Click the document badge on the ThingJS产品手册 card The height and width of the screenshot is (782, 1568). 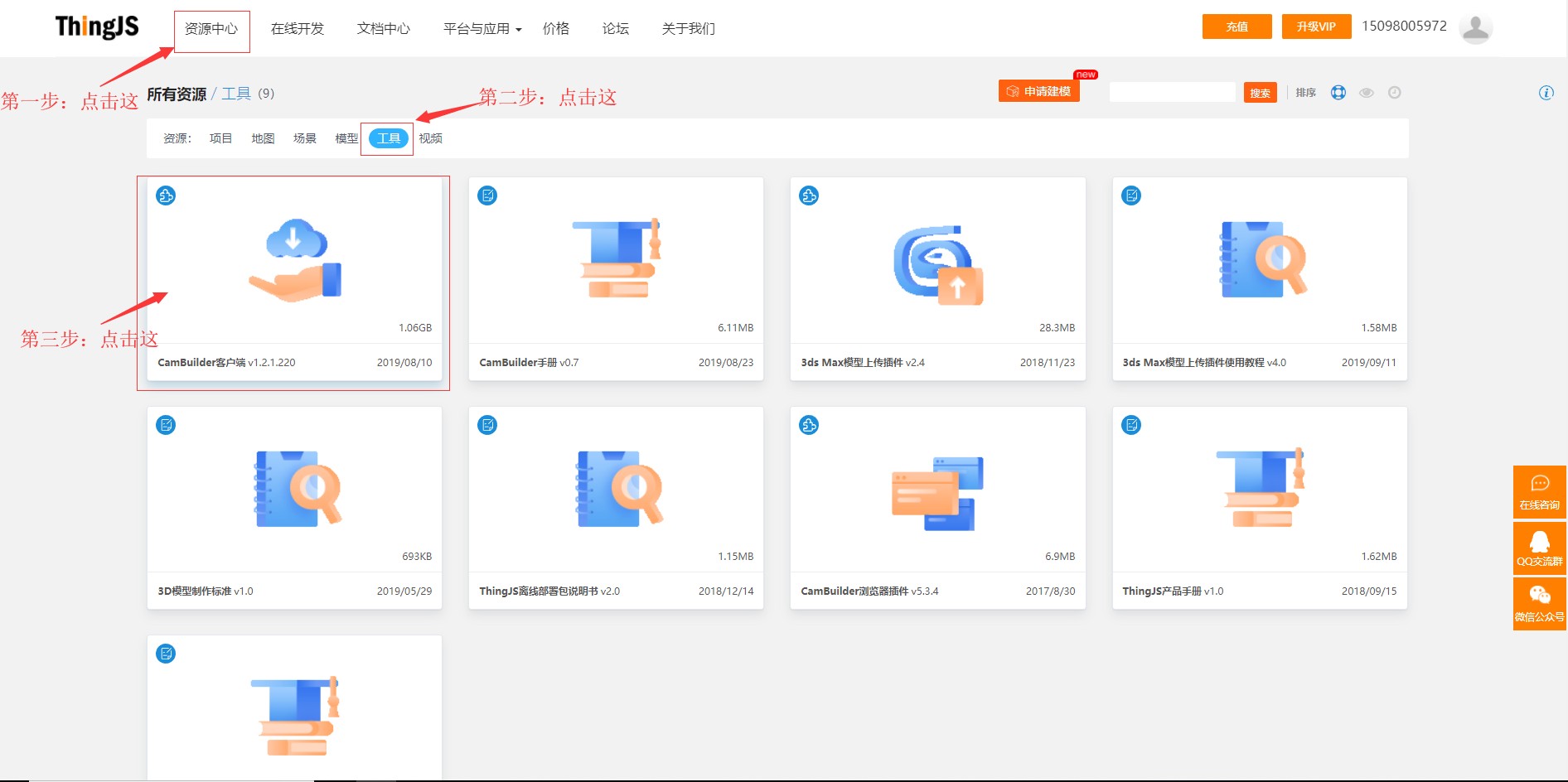coord(1131,425)
